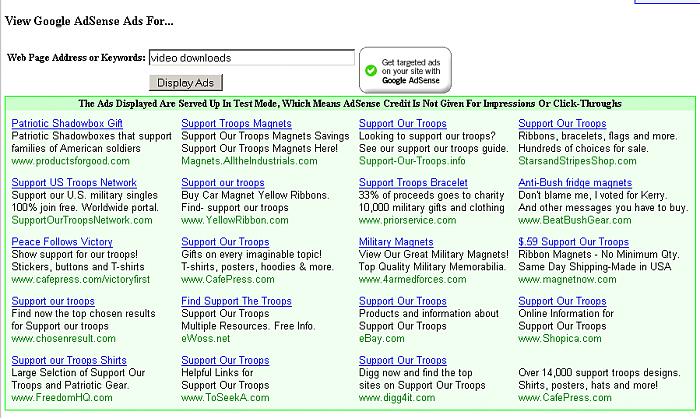Click the www.ToSeekA.com URL text
Viewport: 700px width, 419px height.
coord(225,398)
